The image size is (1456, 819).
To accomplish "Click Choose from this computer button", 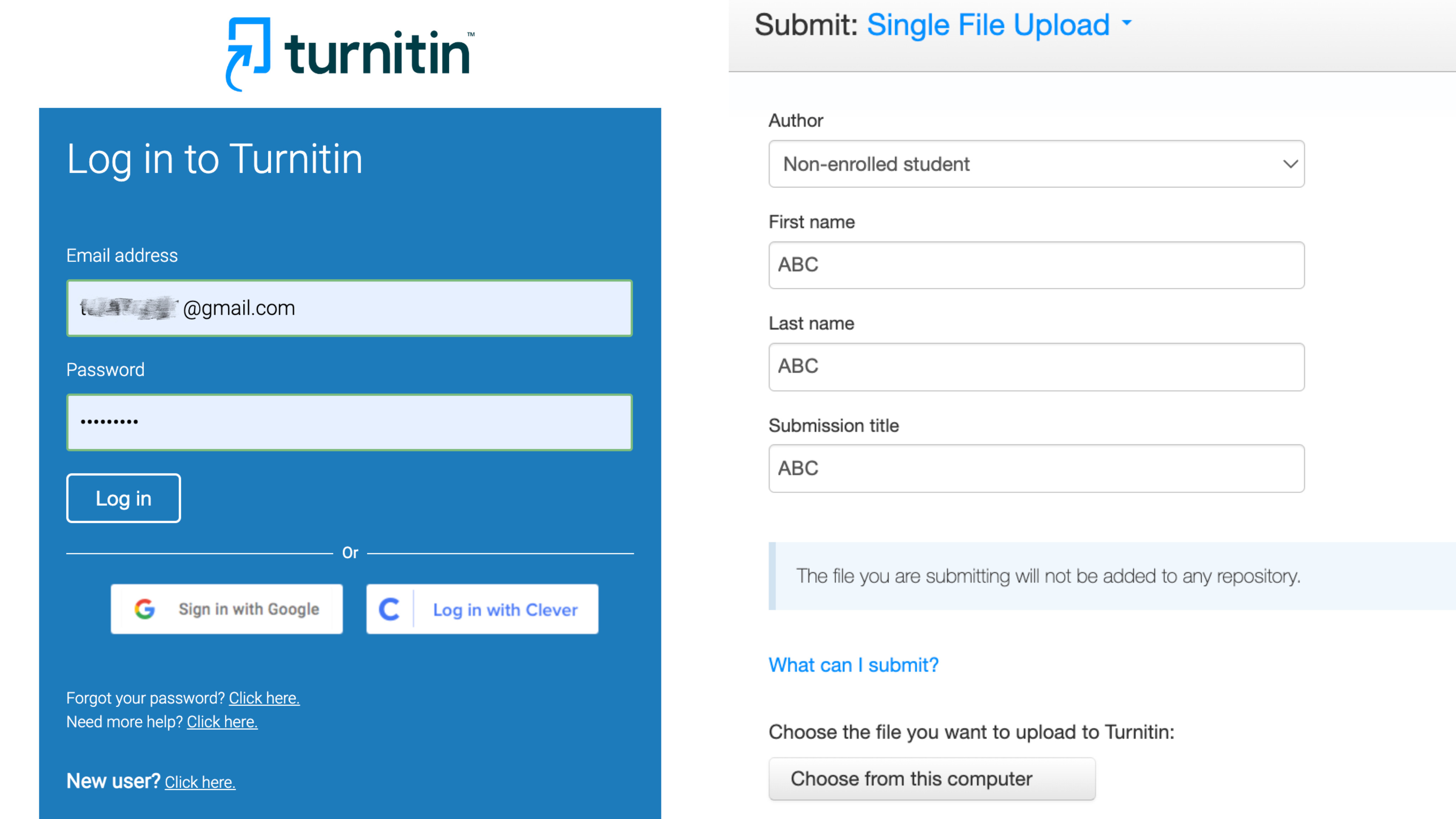I will coord(931,778).
